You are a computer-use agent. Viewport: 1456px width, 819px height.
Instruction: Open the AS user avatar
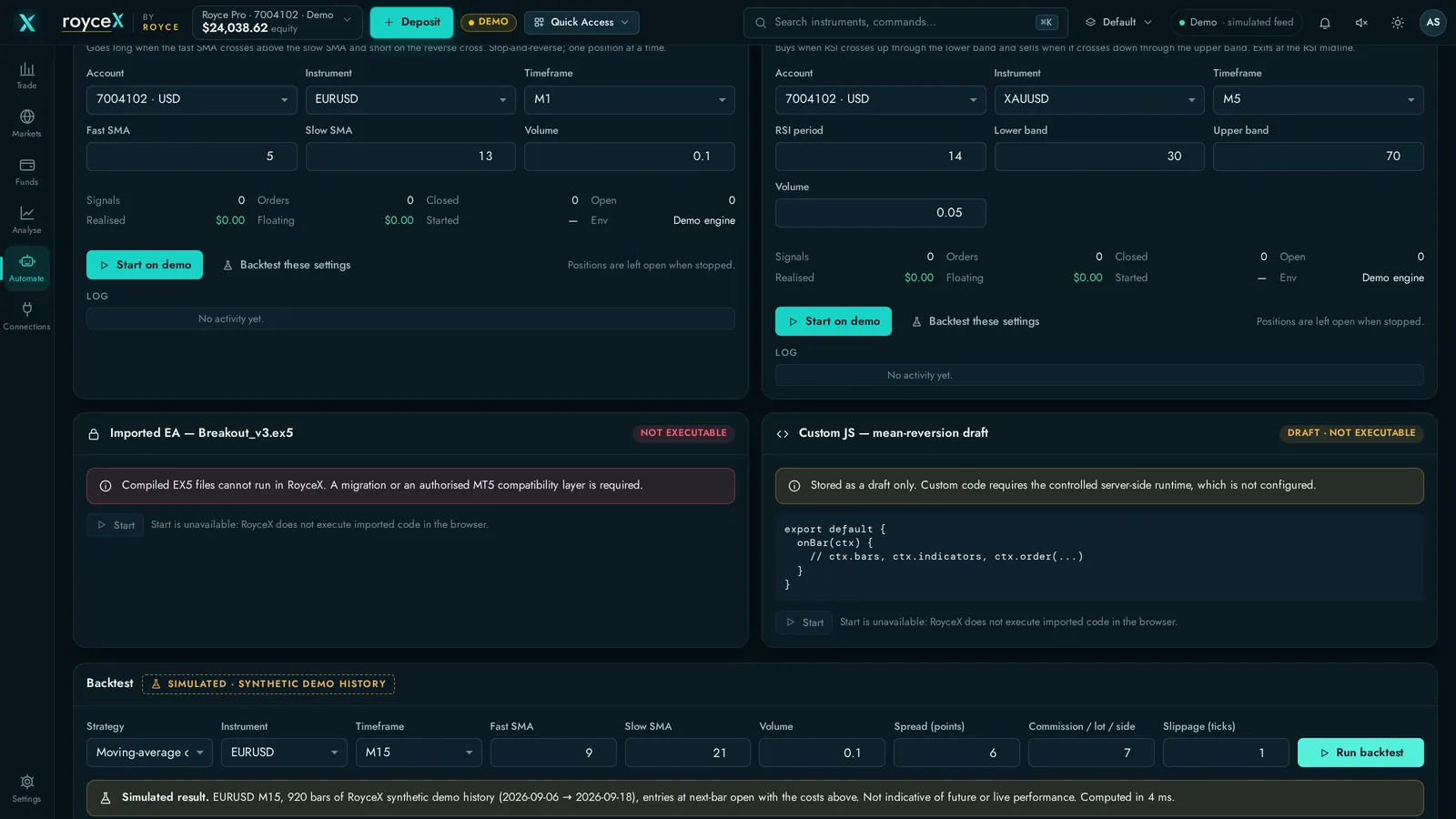pos(1433,23)
